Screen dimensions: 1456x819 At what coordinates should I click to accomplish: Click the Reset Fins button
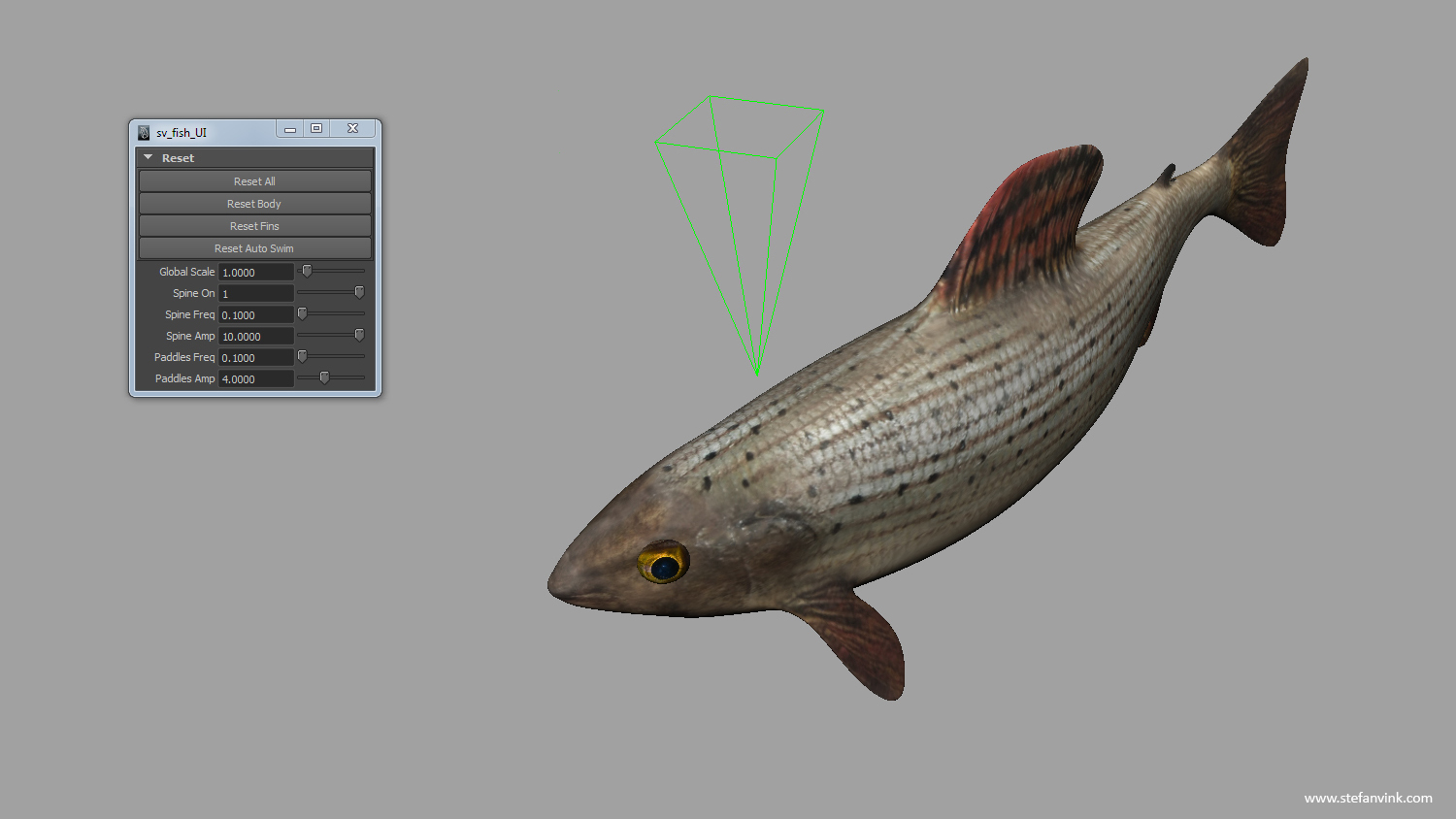(x=254, y=226)
